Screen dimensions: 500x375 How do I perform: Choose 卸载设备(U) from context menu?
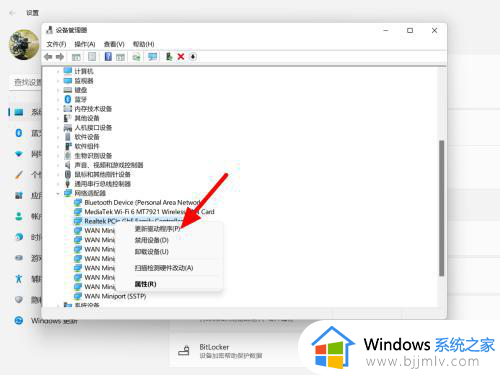(x=151, y=251)
